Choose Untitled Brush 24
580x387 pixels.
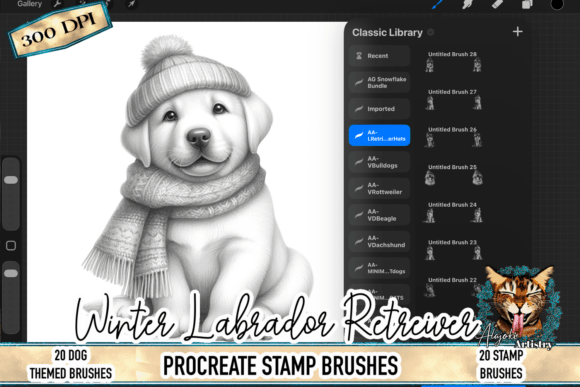coord(453,213)
